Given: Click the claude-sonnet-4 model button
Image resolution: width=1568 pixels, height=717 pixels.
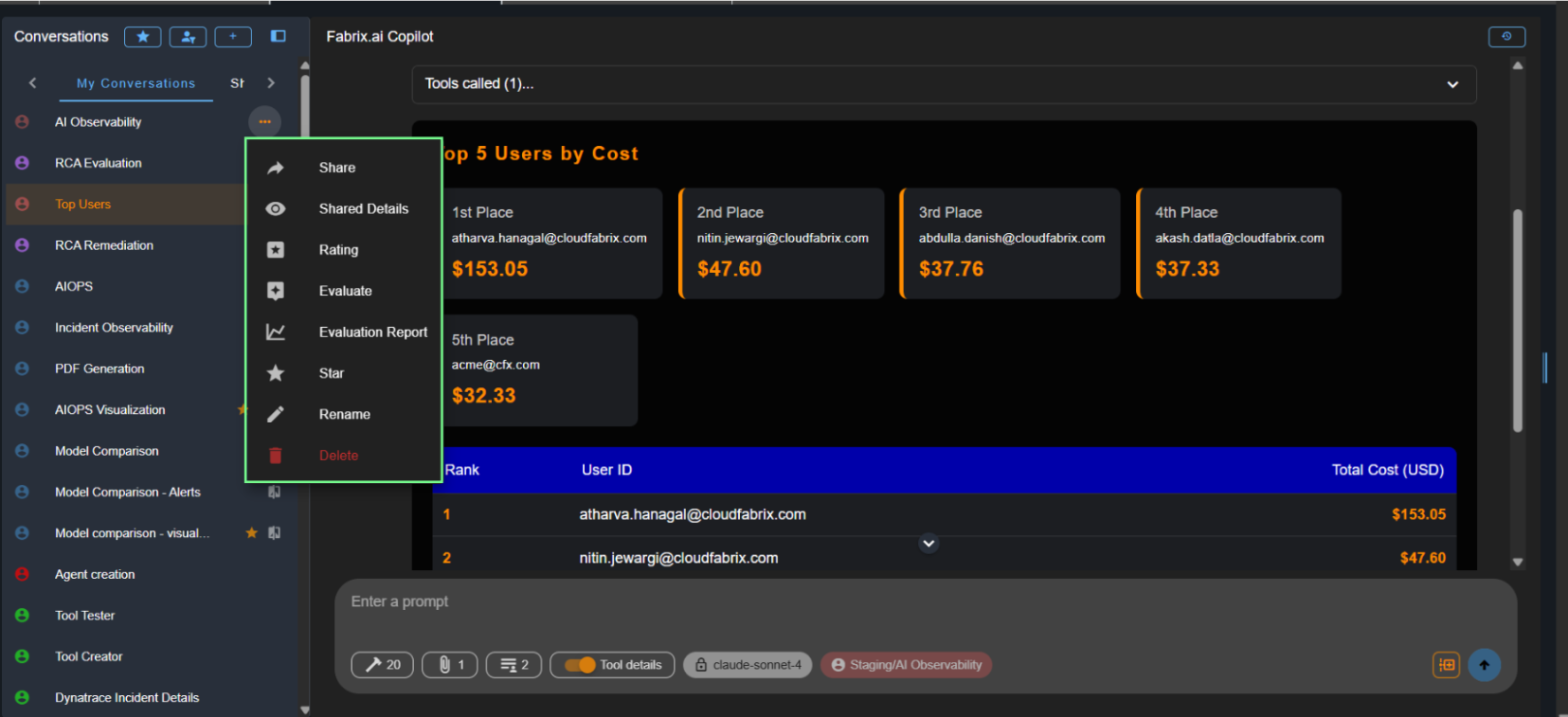Looking at the screenshot, I should tap(748, 665).
